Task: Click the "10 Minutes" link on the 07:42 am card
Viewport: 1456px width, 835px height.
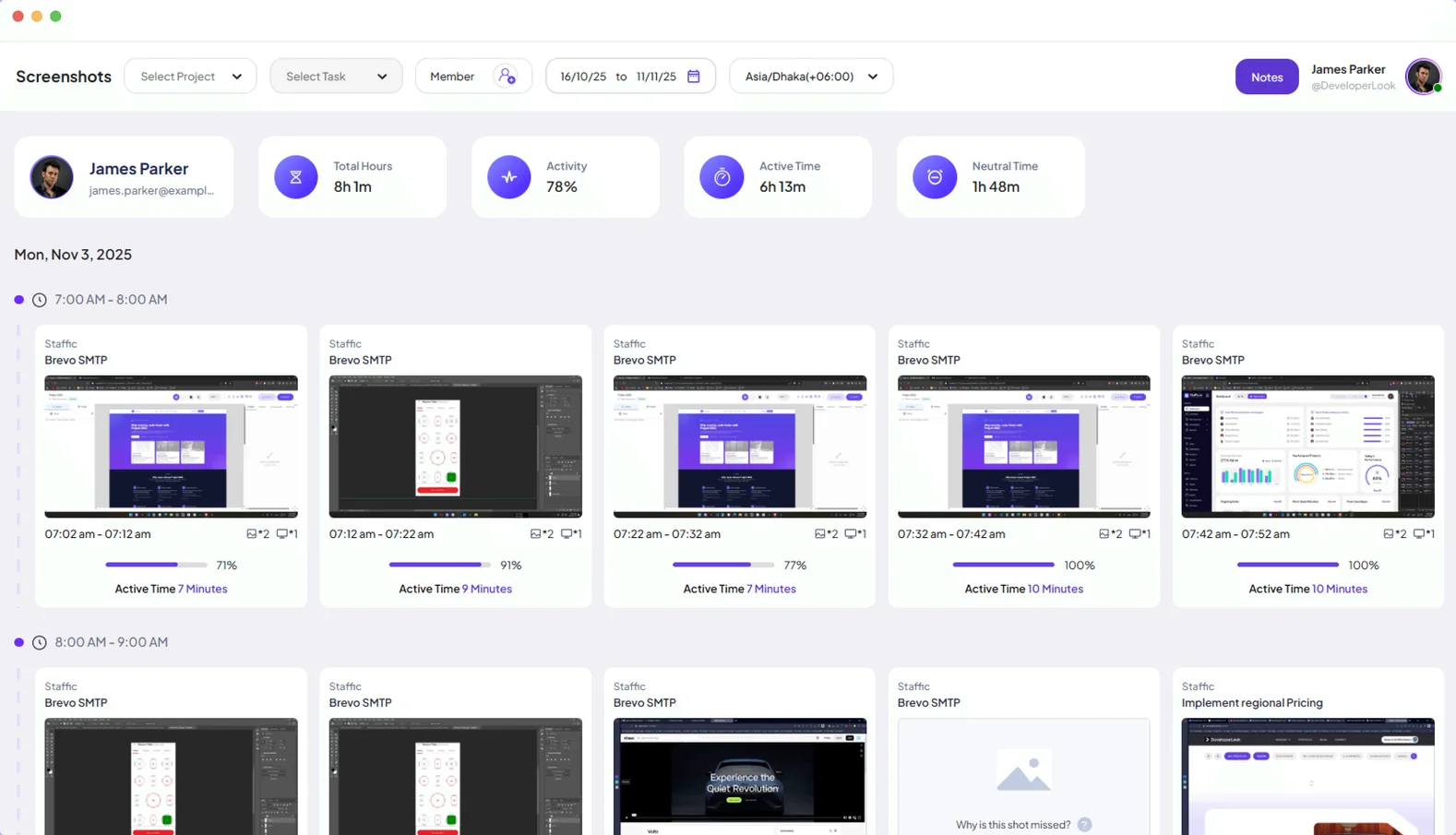Action: click(x=1340, y=589)
